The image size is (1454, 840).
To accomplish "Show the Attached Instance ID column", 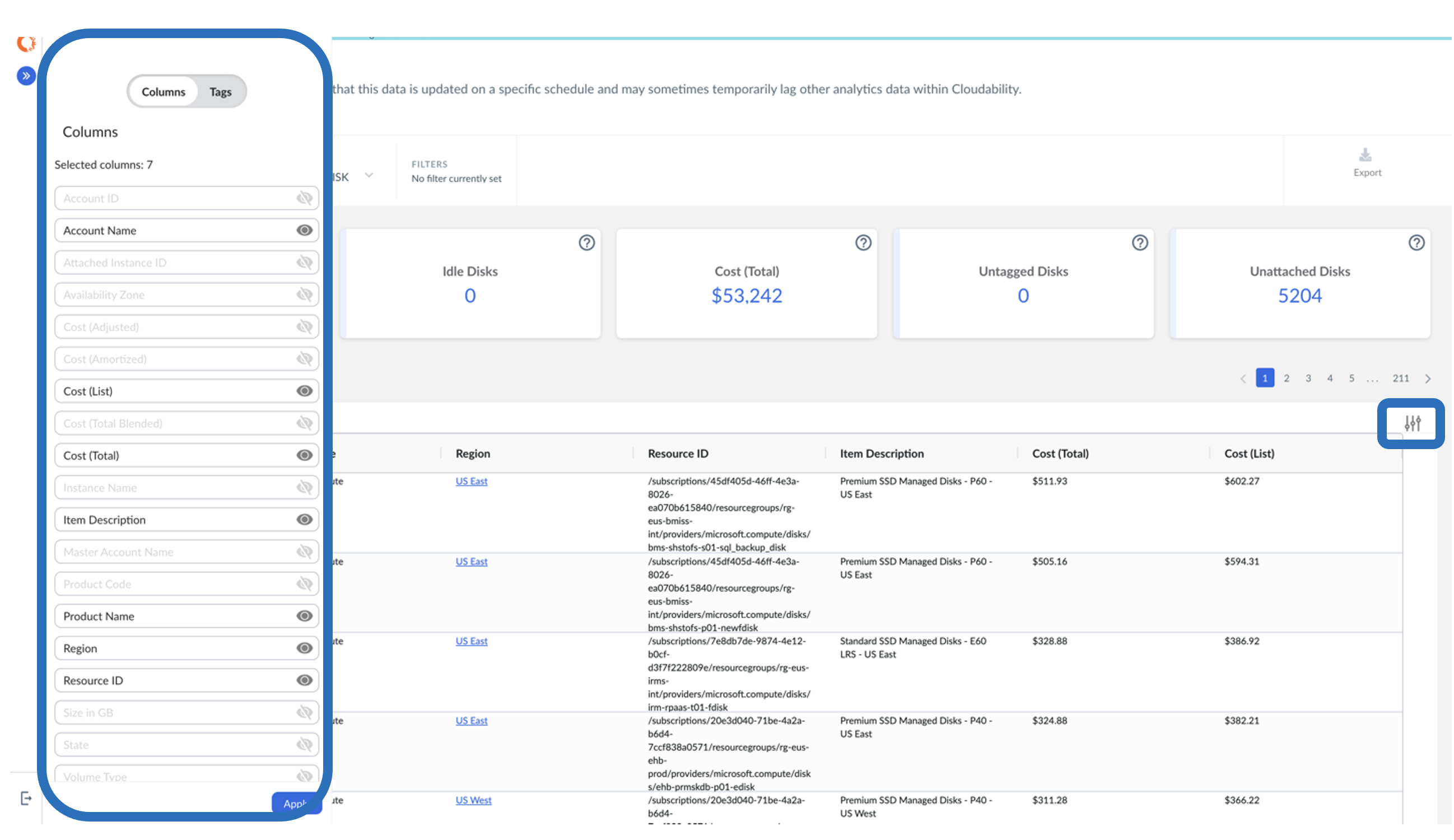I will 305,263.
